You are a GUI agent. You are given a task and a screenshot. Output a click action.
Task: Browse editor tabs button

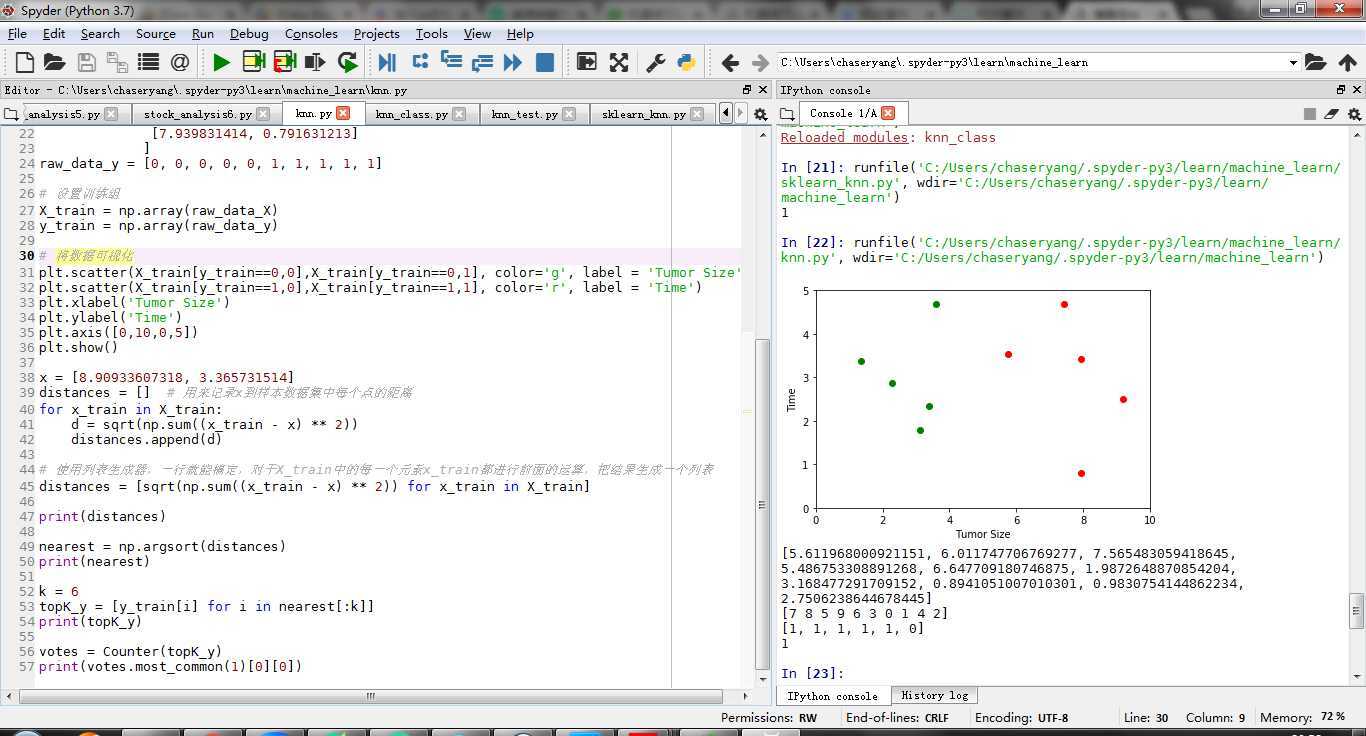point(11,114)
